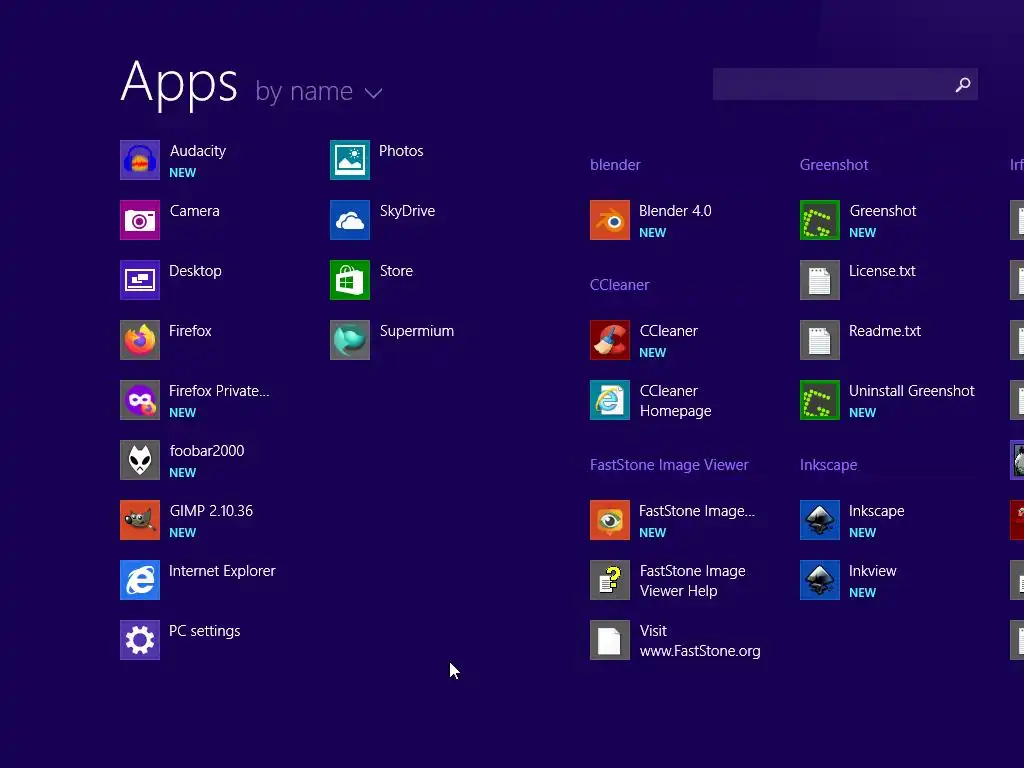Open the Inkview icon
The image size is (1024, 768).
[x=820, y=580]
